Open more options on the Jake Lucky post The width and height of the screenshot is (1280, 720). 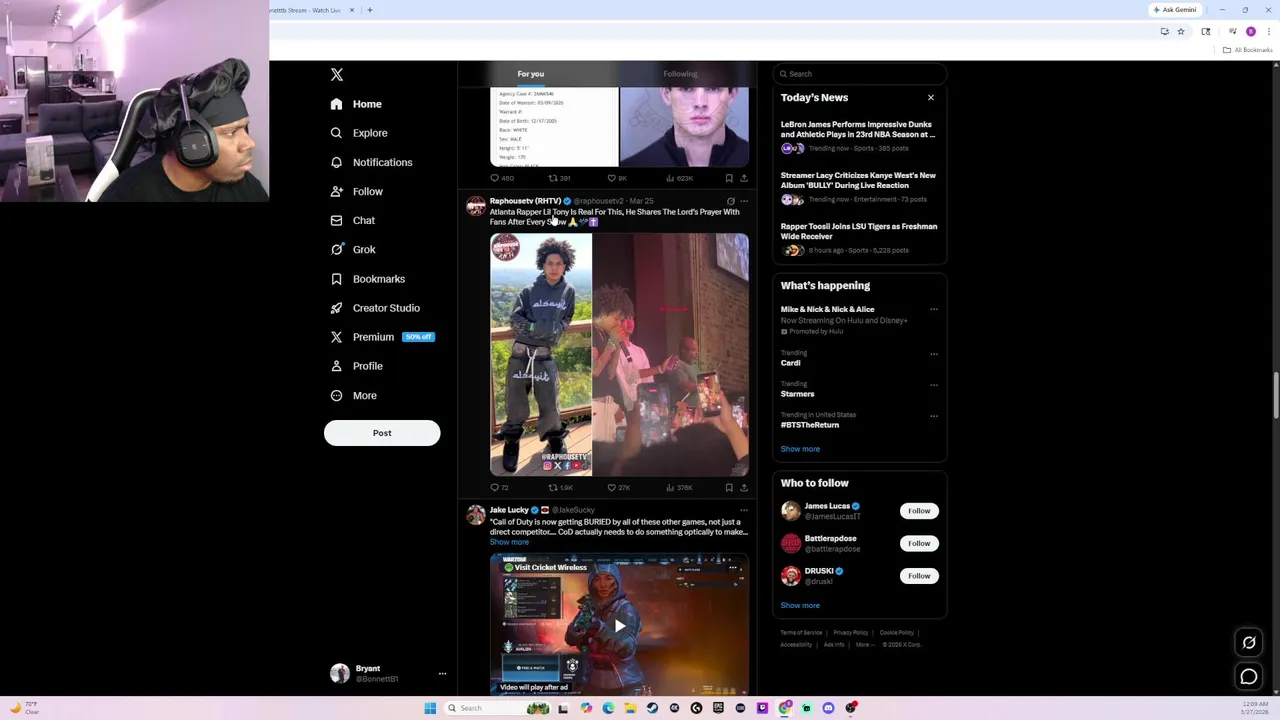744,510
